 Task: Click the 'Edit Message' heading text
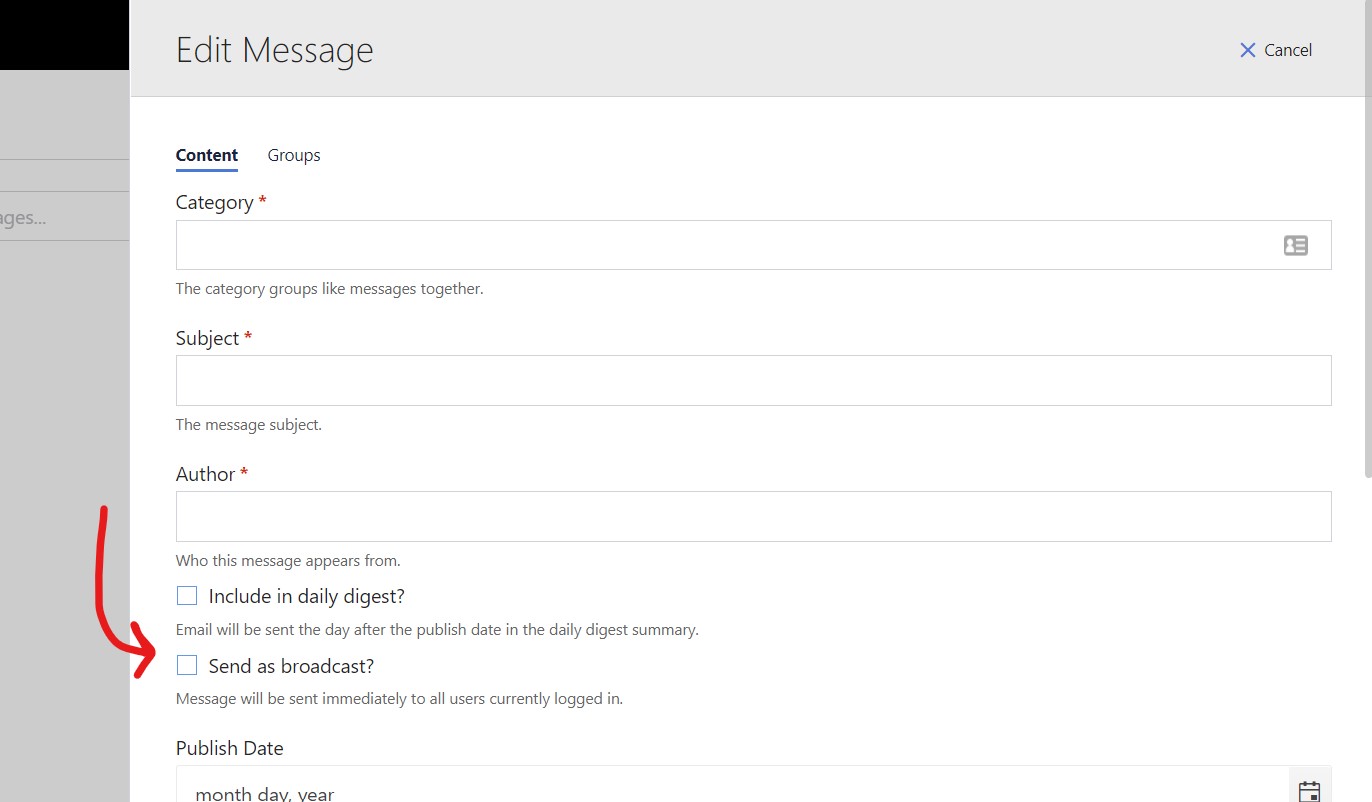(275, 50)
